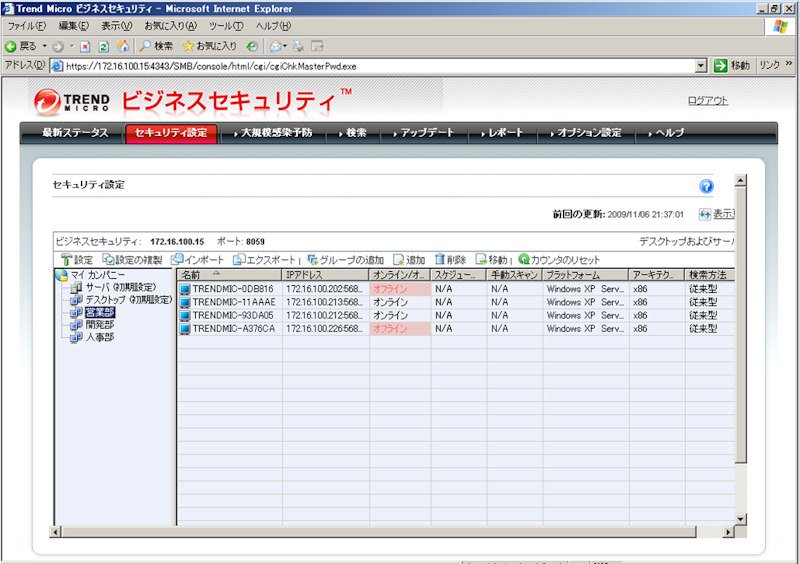Click グループの追加 toolbar item
Image resolution: width=800 pixels, height=564 pixels.
345,260
